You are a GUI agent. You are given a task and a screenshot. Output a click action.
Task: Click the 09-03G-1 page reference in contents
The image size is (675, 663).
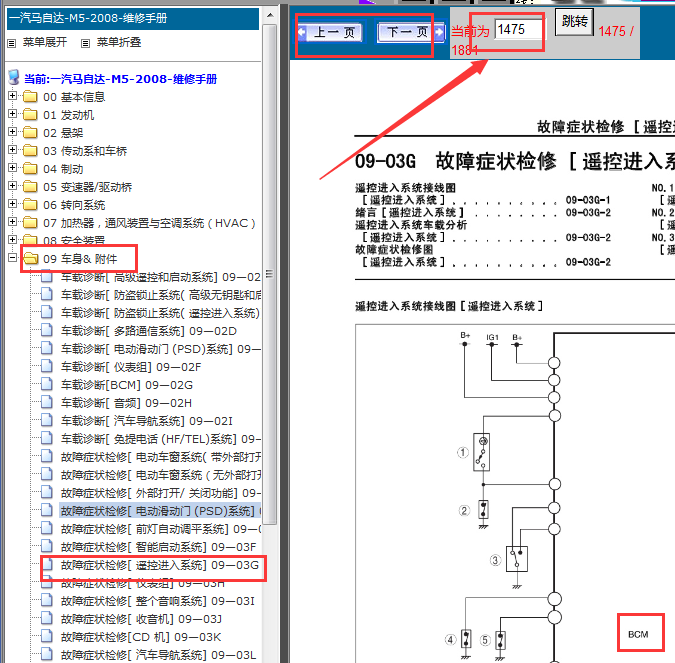[x=588, y=200]
